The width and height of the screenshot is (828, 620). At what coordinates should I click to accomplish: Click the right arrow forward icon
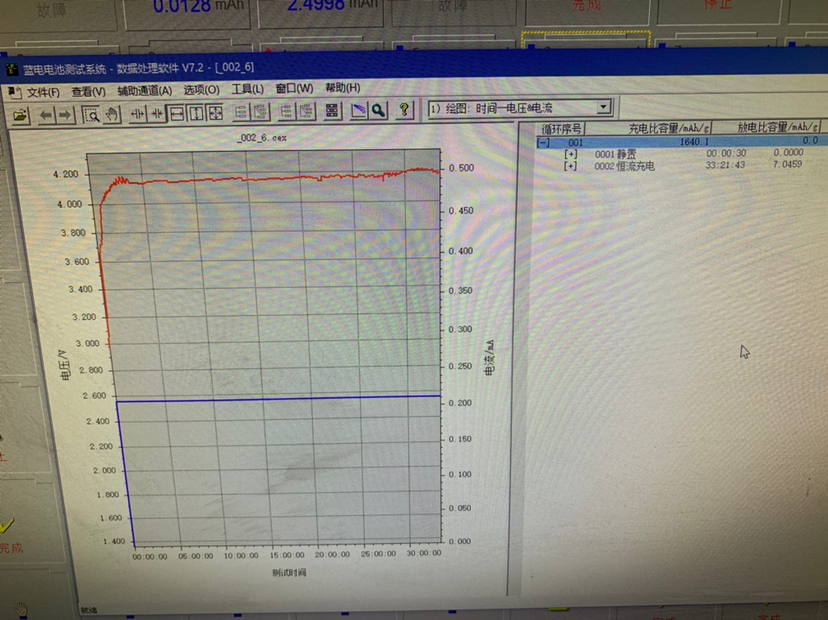coord(65,115)
